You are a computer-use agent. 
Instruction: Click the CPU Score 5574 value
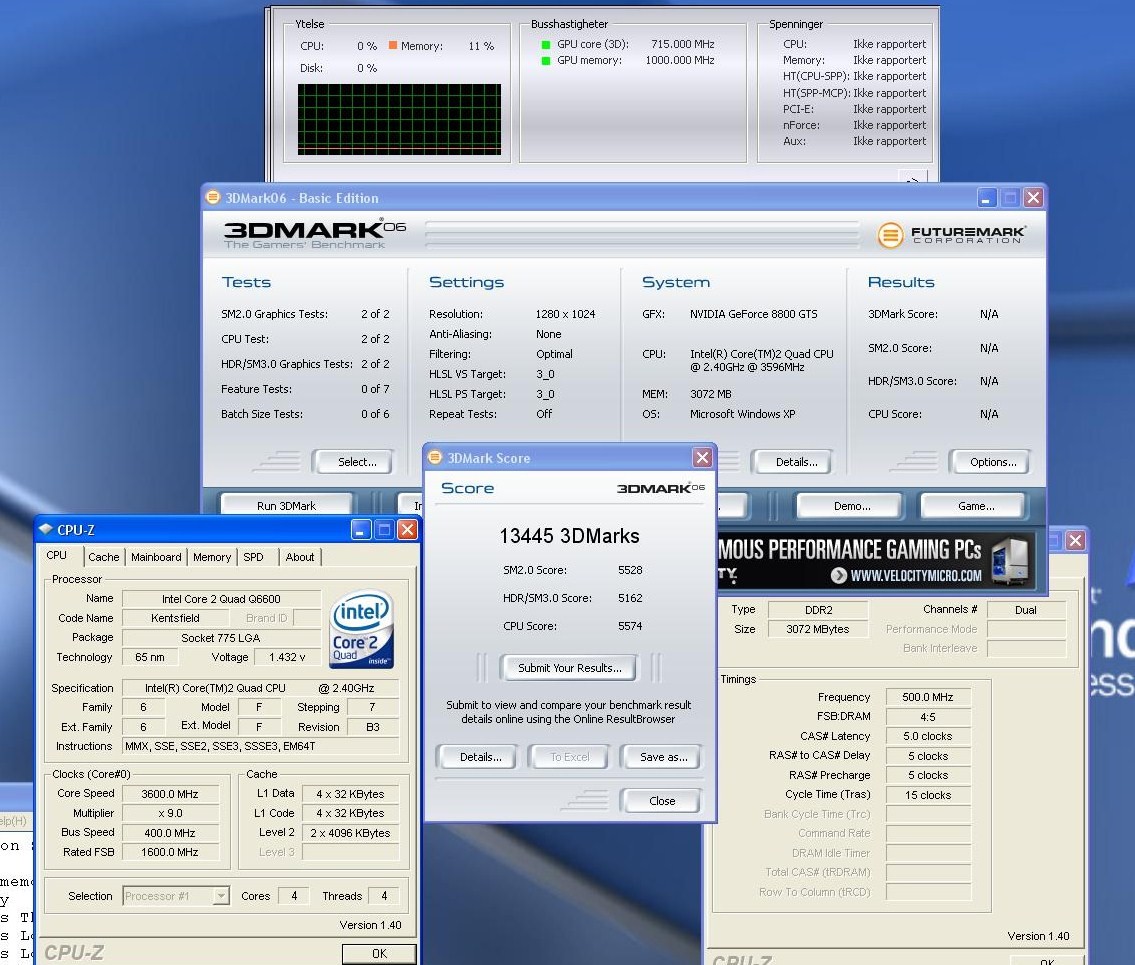point(630,625)
